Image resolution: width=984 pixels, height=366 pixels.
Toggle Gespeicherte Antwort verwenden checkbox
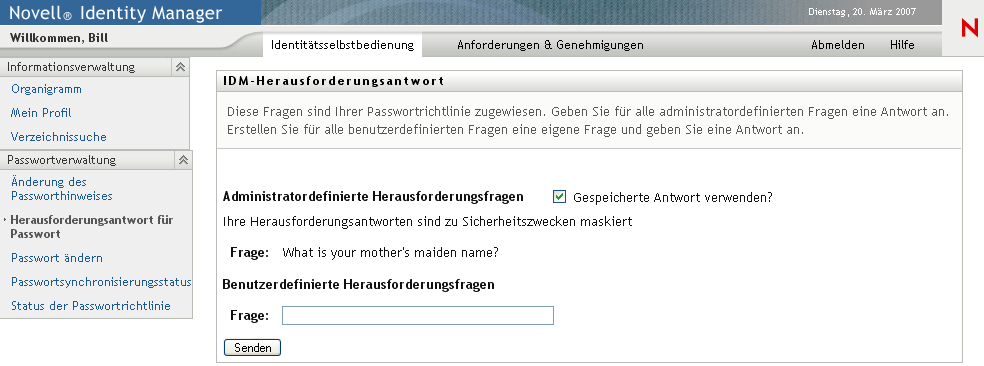[x=559, y=197]
